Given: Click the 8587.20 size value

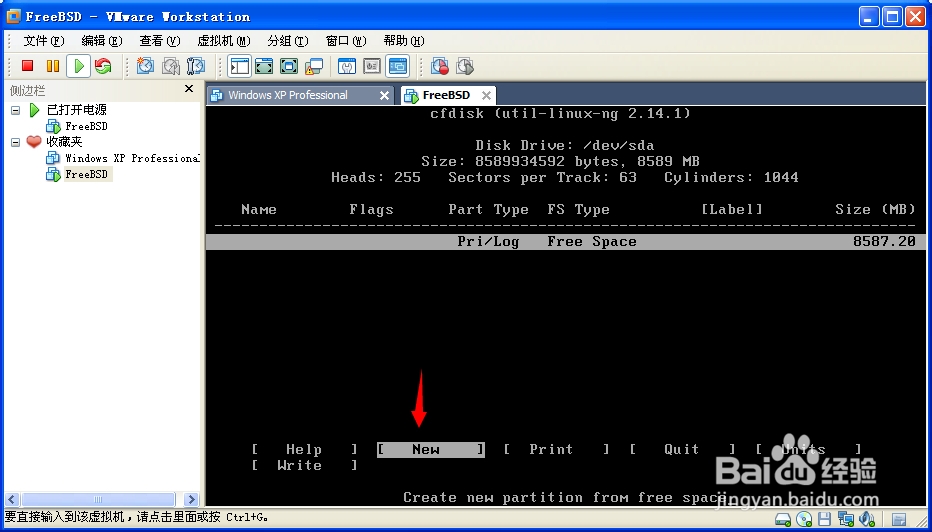Looking at the screenshot, I should point(884,241).
